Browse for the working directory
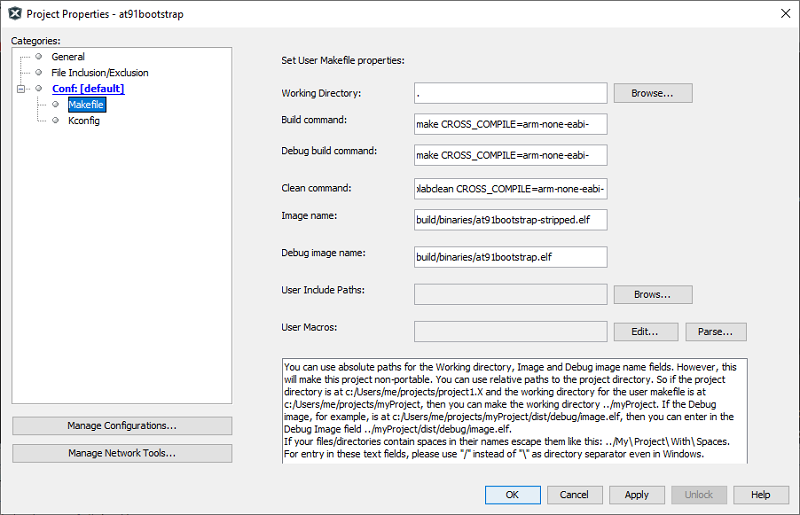This screenshot has height=515, width=800. coord(652,93)
